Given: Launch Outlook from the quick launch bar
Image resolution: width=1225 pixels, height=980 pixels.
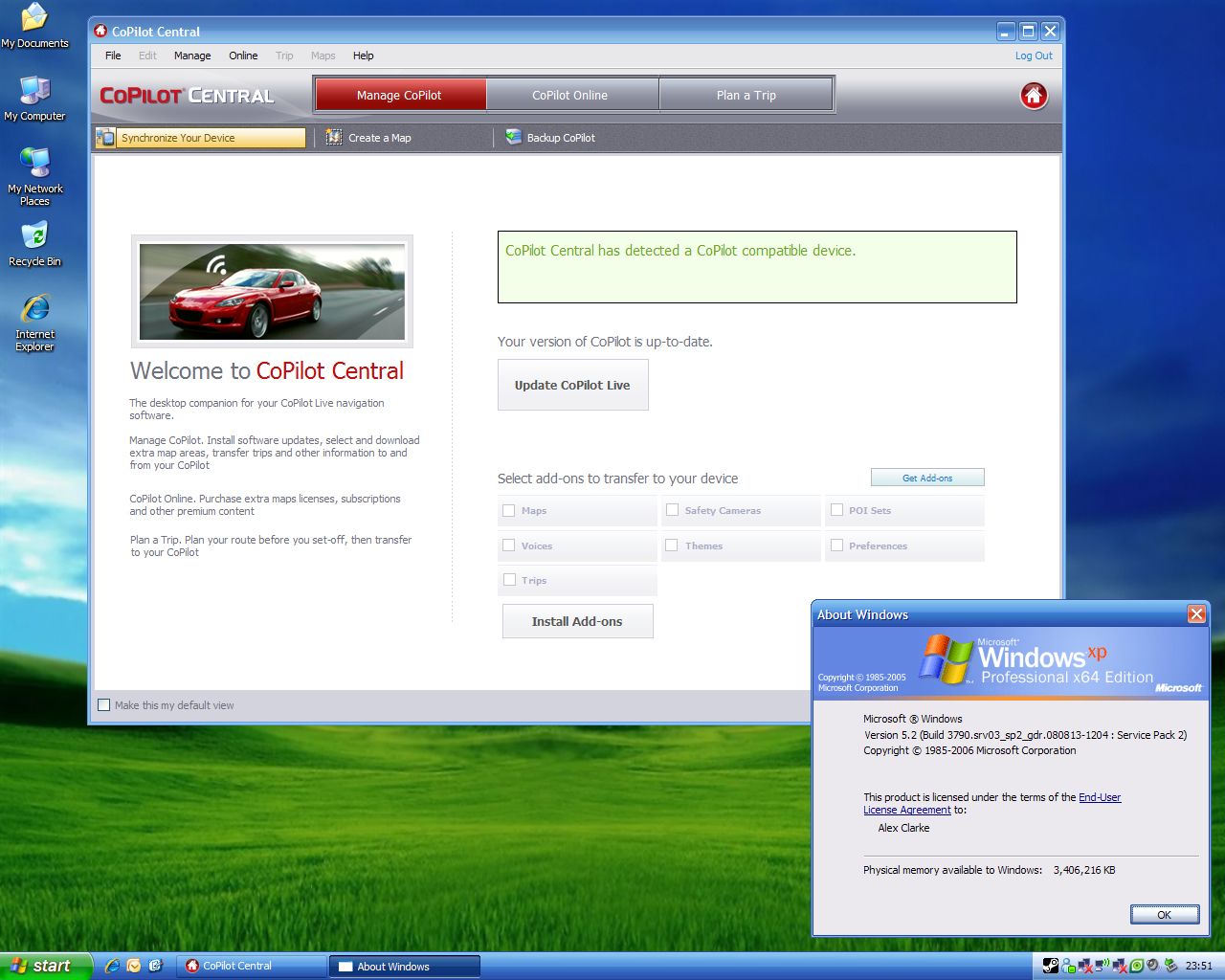Looking at the screenshot, I should click(134, 966).
